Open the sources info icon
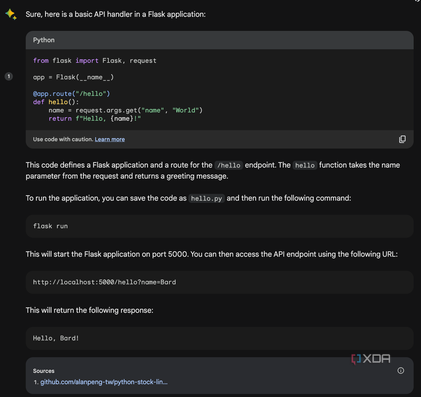This screenshot has height=397, width=421. coord(401,371)
